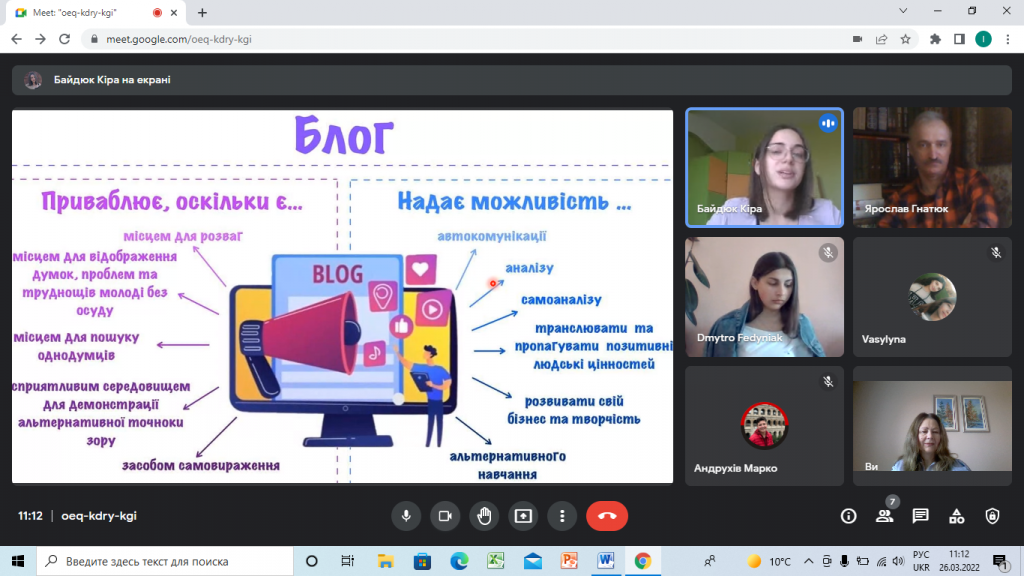Raise hand in the meeting

click(x=484, y=516)
